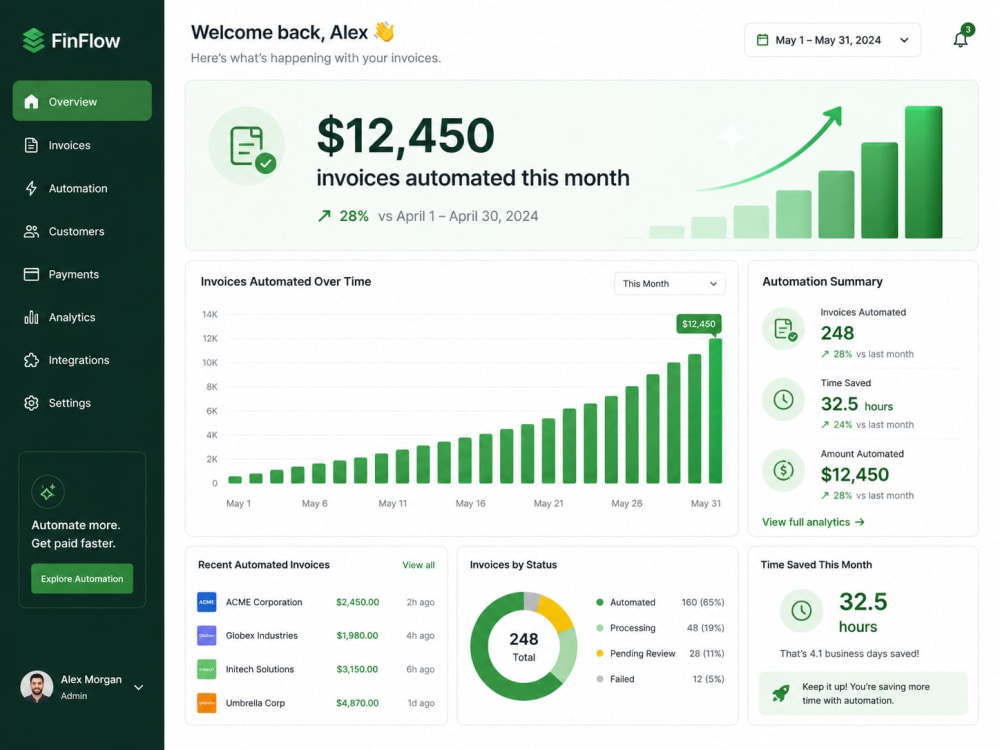
Task: Open the Automation menu item
Action: click(x=82, y=188)
